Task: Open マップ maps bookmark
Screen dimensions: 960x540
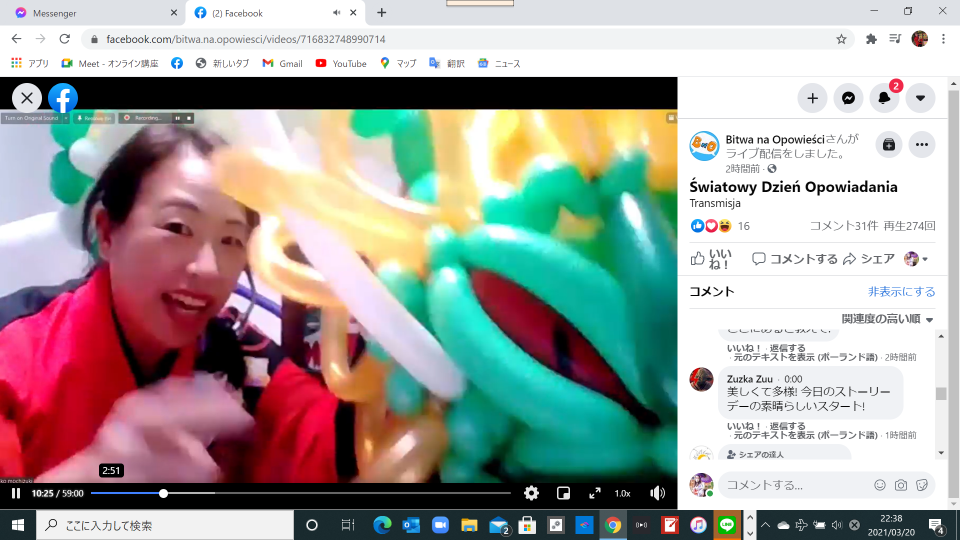Action: point(398,64)
